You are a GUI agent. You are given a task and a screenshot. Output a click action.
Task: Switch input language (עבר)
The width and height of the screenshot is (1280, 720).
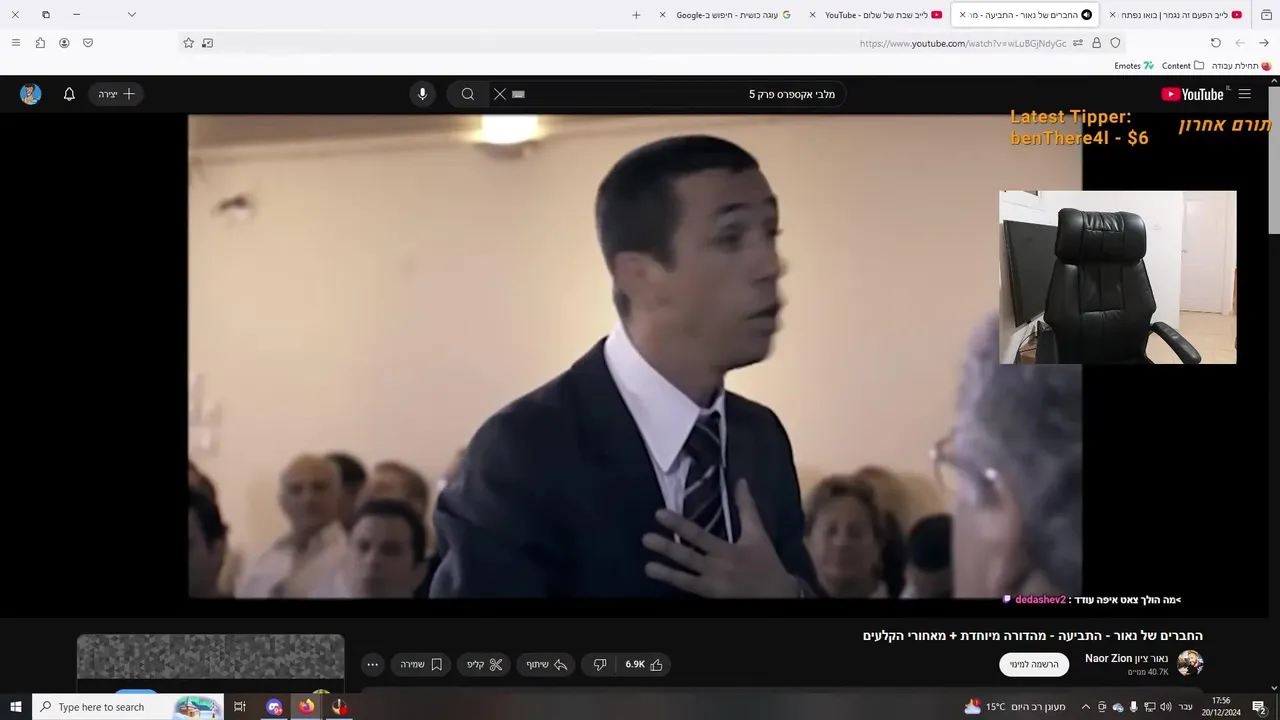1185,707
